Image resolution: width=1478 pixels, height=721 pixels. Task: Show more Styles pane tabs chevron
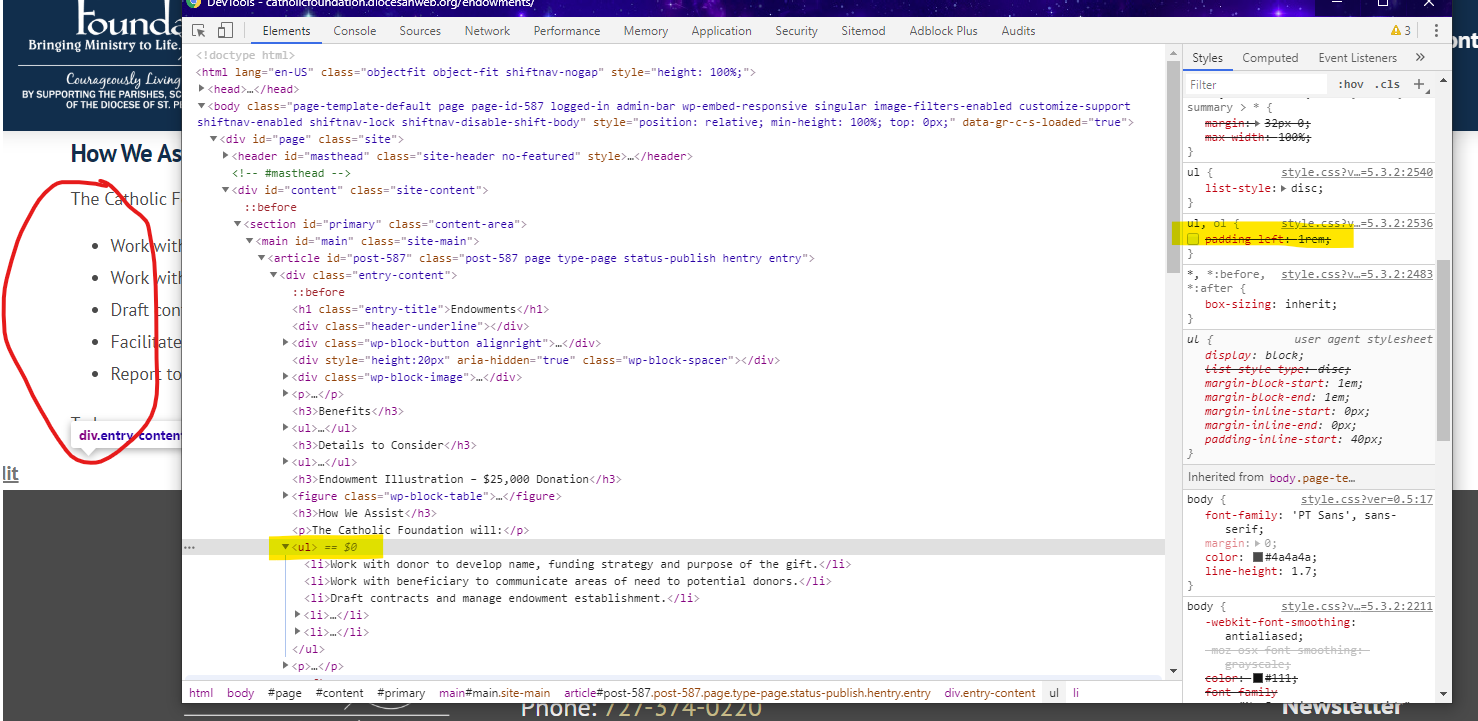1420,58
